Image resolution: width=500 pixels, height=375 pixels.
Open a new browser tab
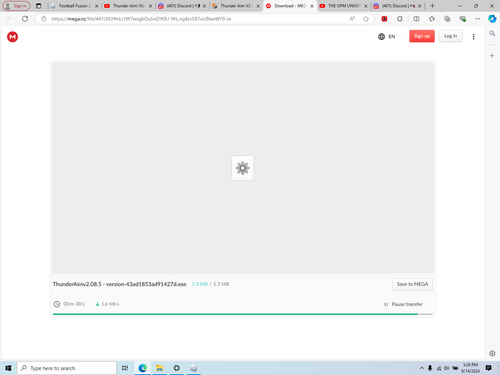[432, 6]
